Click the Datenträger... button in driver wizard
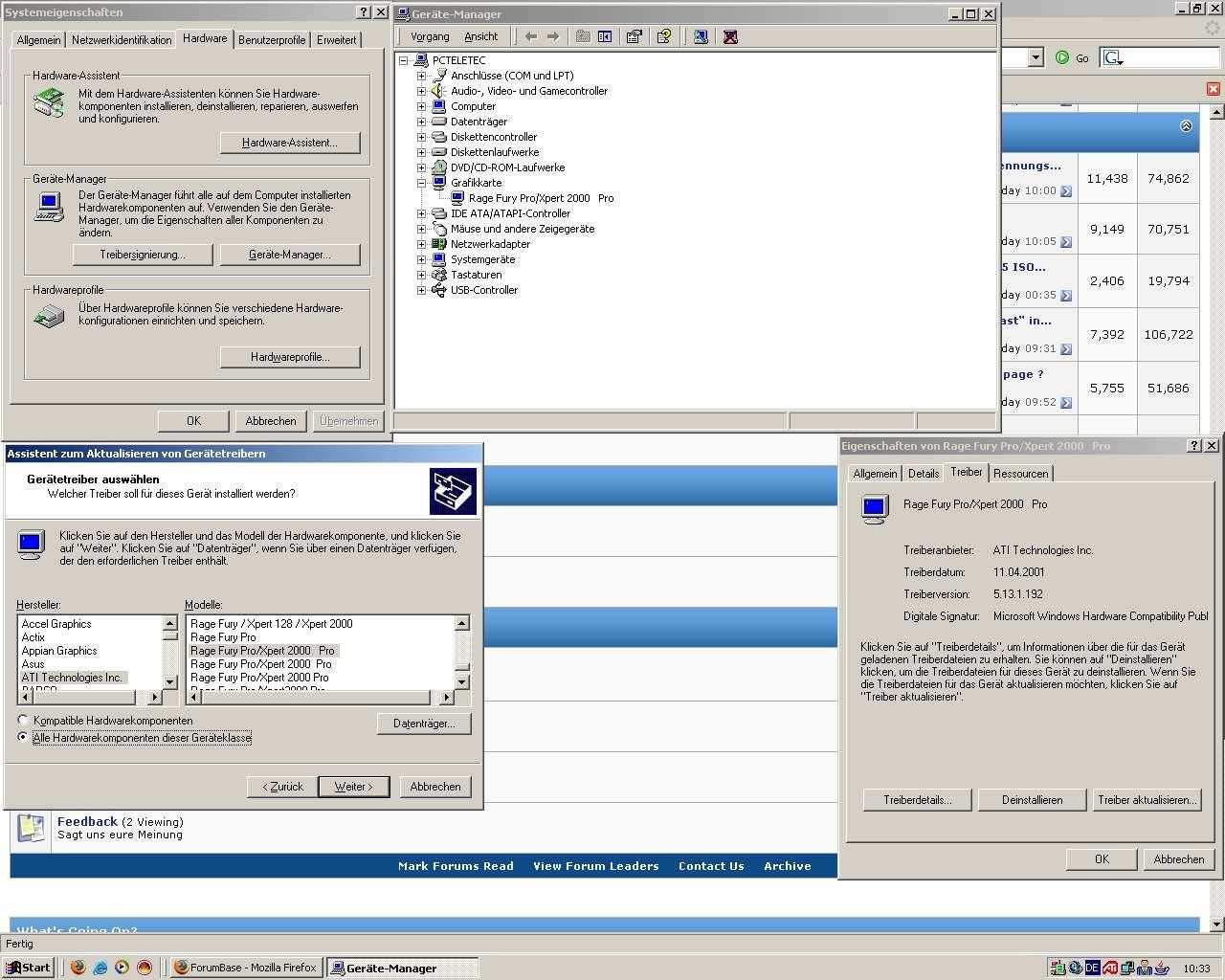 (424, 724)
